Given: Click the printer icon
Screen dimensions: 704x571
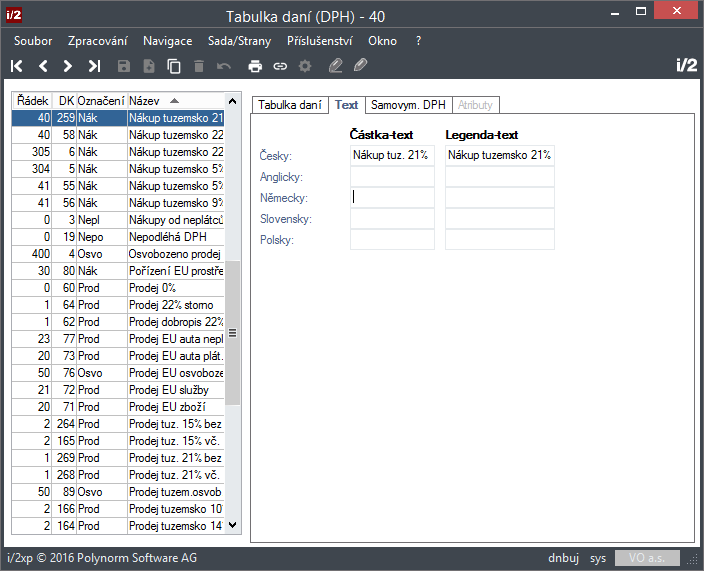Looking at the screenshot, I should pos(255,66).
